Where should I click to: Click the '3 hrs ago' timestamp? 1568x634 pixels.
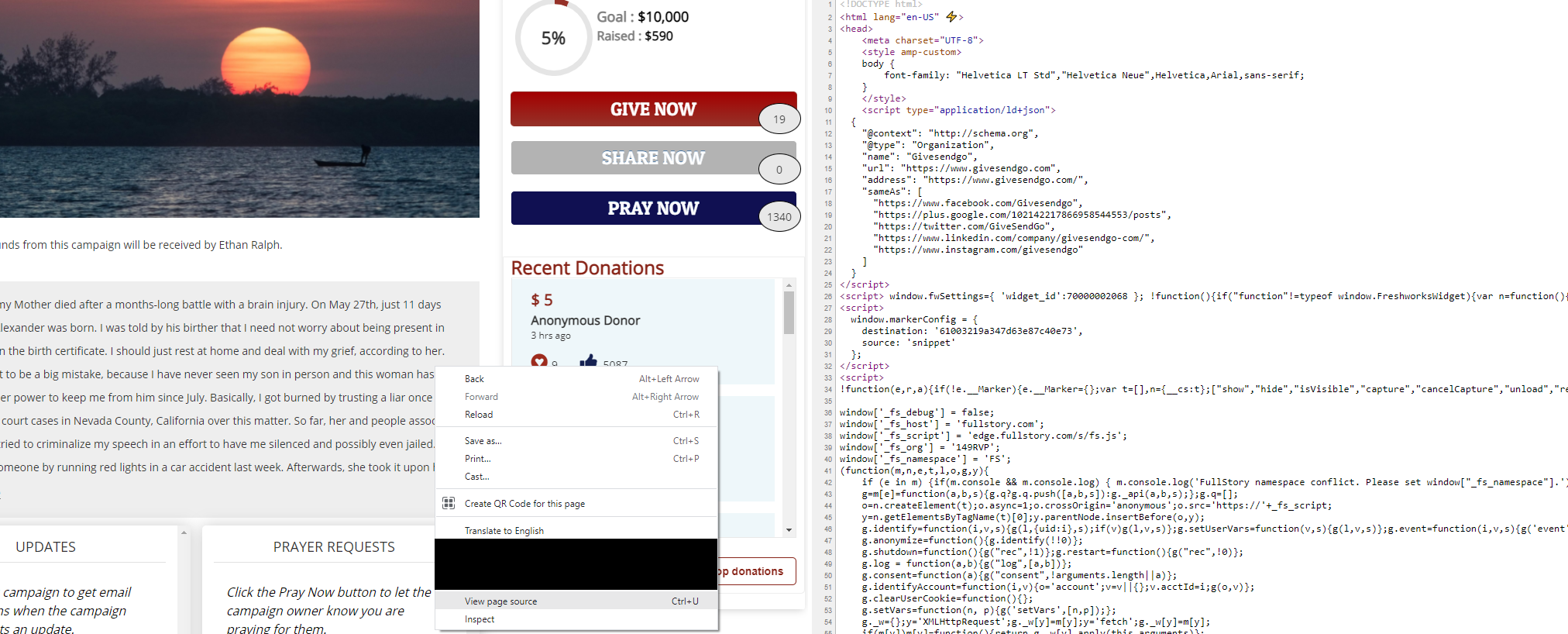point(550,336)
